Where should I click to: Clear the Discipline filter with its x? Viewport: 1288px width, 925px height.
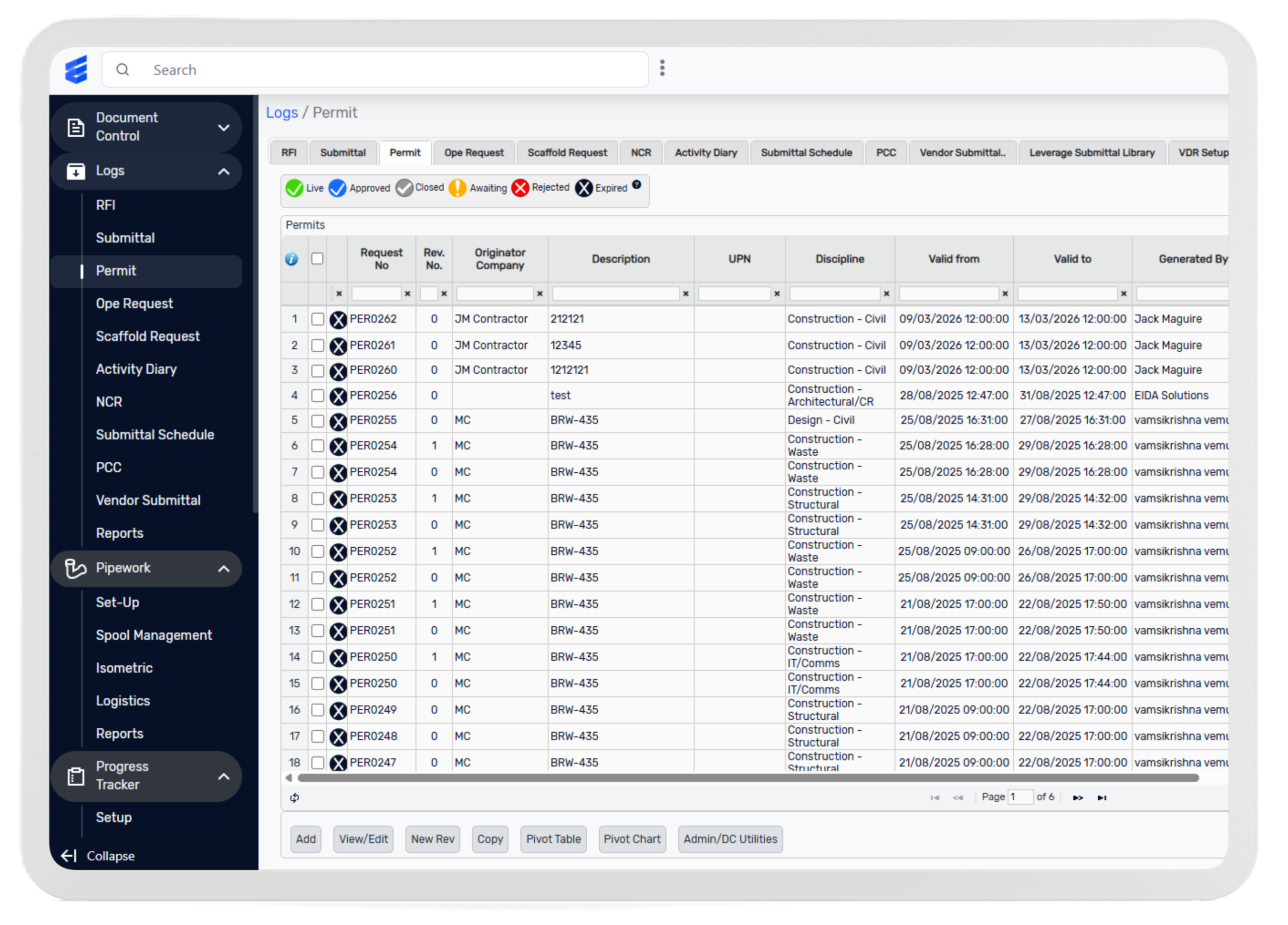pyautogui.click(x=886, y=294)
